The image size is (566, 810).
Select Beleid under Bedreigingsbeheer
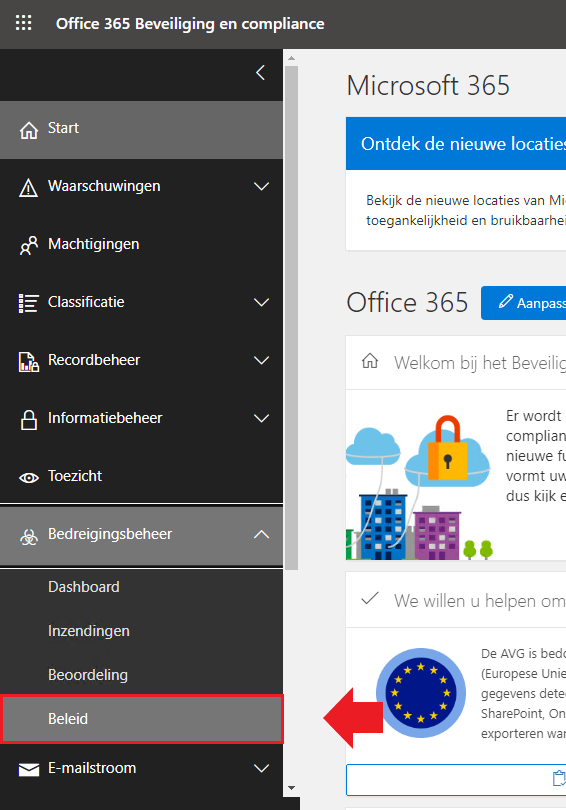(x=142, y=719)
